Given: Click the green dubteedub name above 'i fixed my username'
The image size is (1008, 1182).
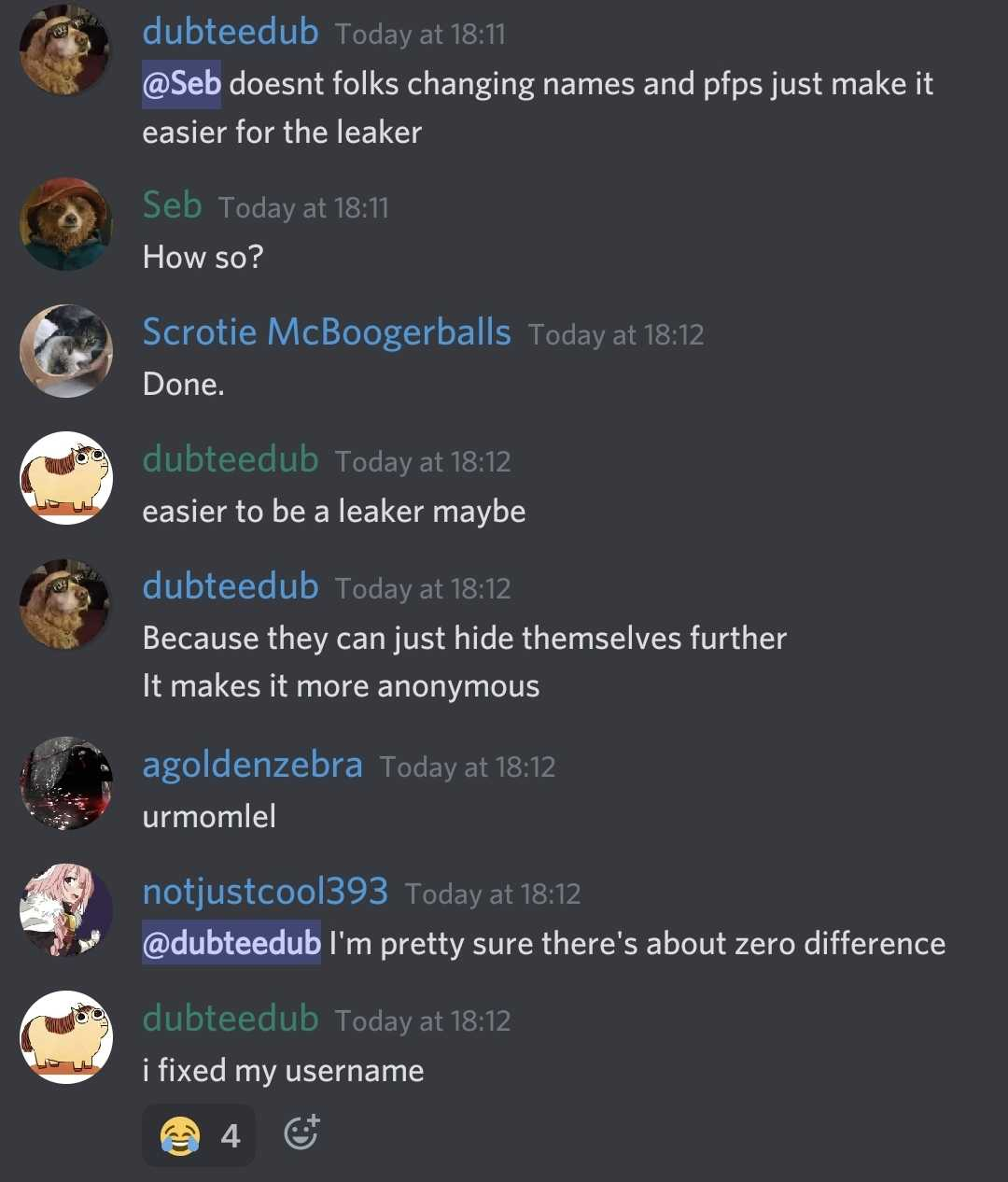Looking at the screenshot, I should click(231, 1018).
